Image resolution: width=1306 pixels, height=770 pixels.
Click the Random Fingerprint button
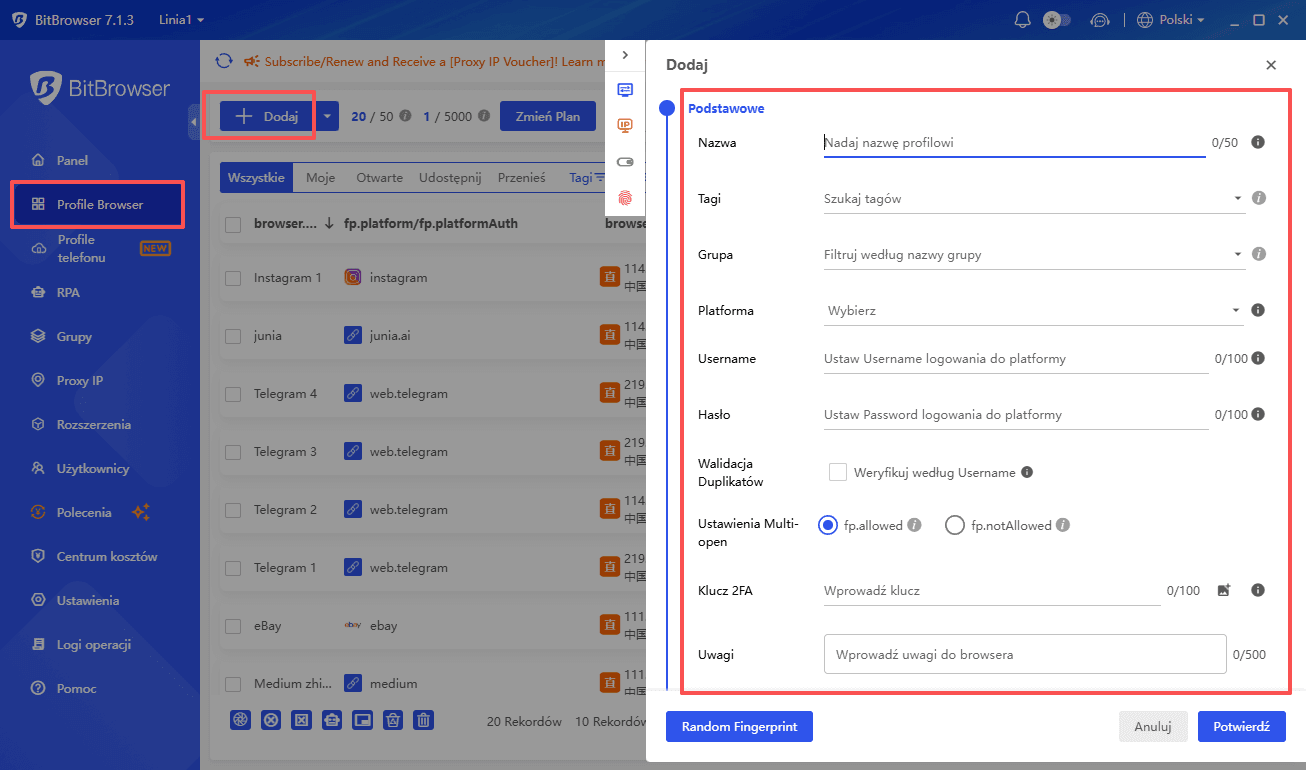[x=739, y=727]
